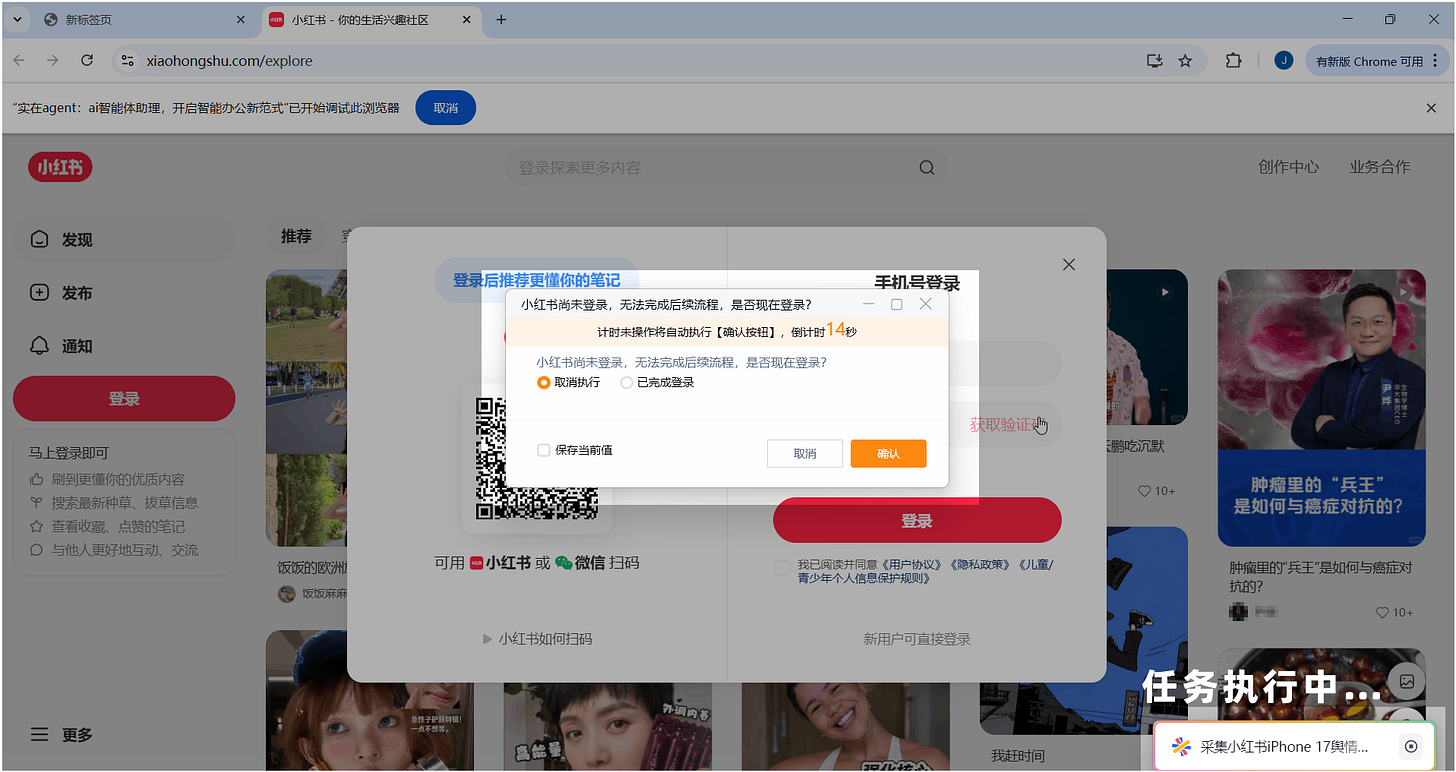1456x772 pixels.
Task: Click the 取消 button in the dialog
Action: pyautogui.click(x=805, y=453)
